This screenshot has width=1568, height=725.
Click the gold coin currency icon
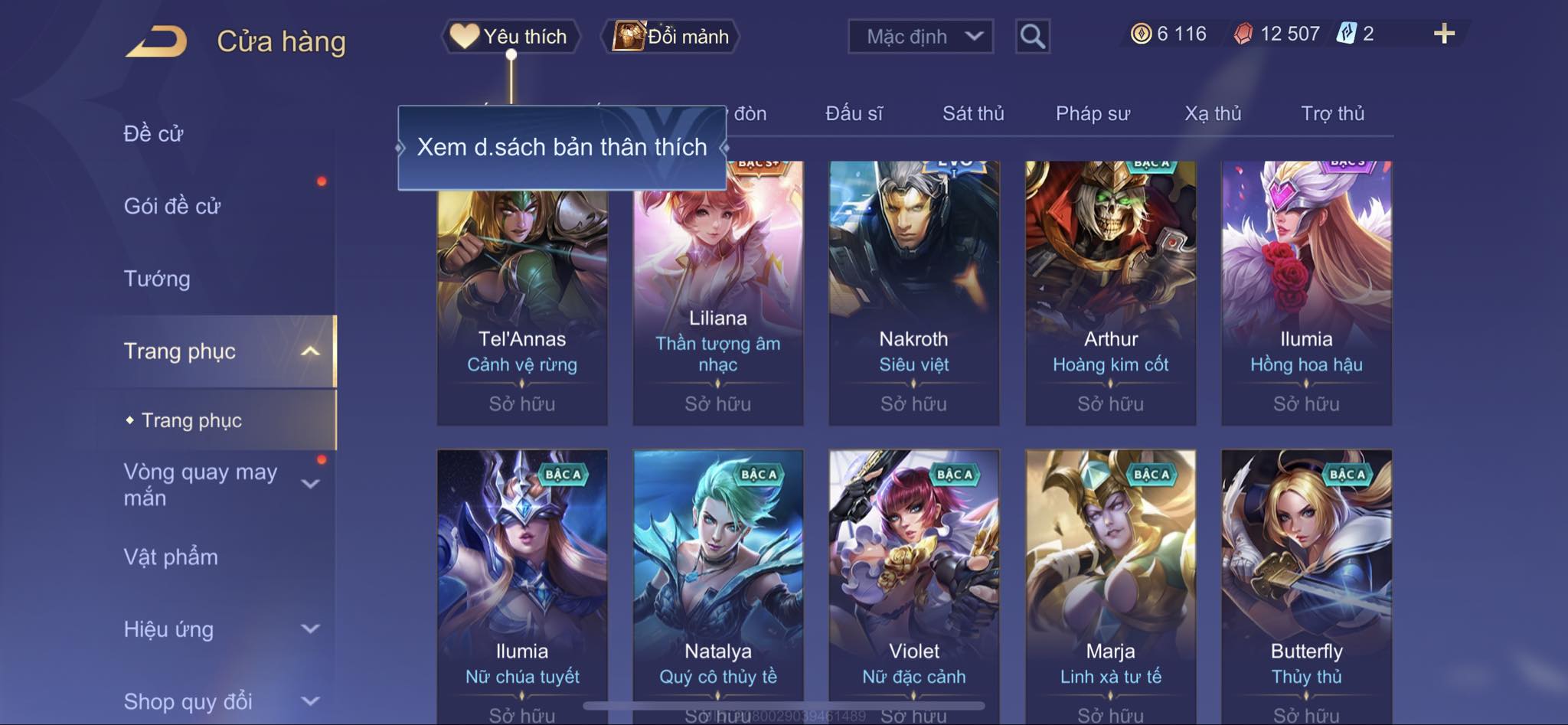coord(1141,34)
